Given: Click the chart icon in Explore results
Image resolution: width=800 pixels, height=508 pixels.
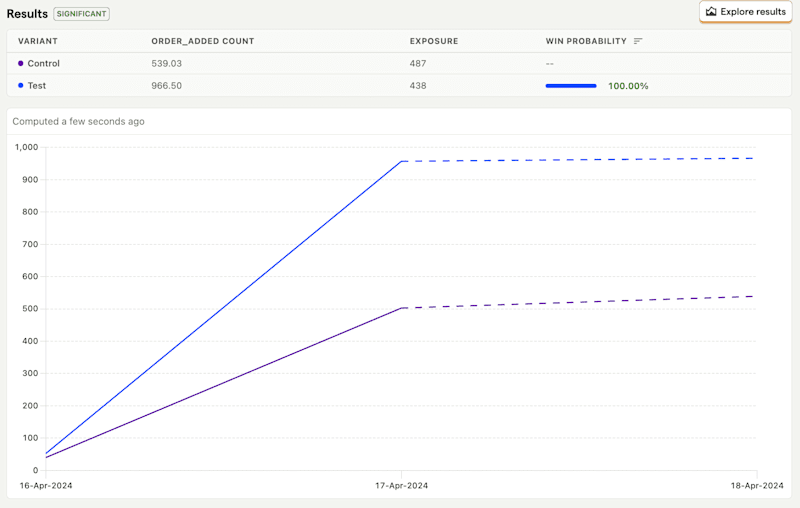Looking at the screenshot, I should [711, 11].
